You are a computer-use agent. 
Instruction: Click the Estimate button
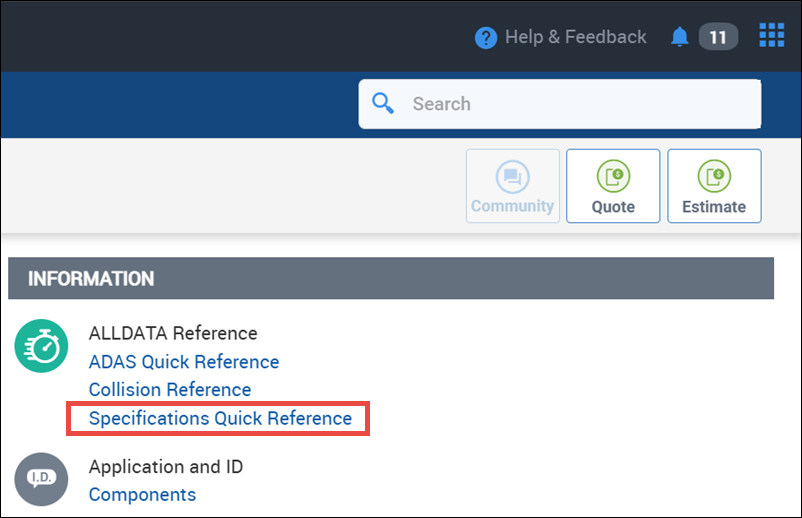[x=714, y=186]
